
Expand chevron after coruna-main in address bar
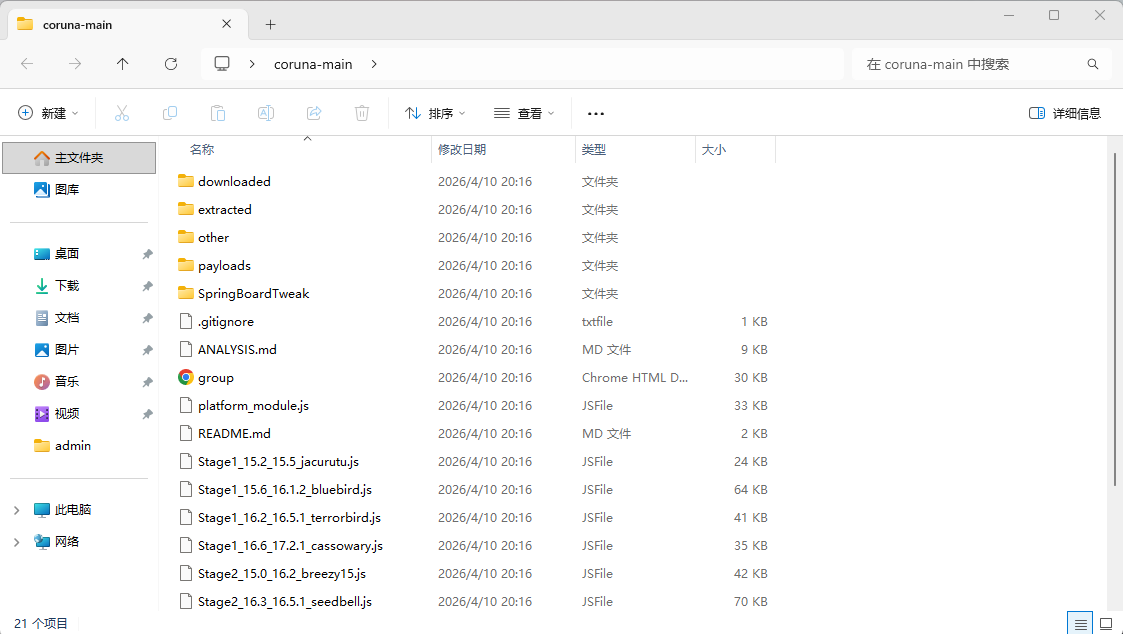coord(374,64)
